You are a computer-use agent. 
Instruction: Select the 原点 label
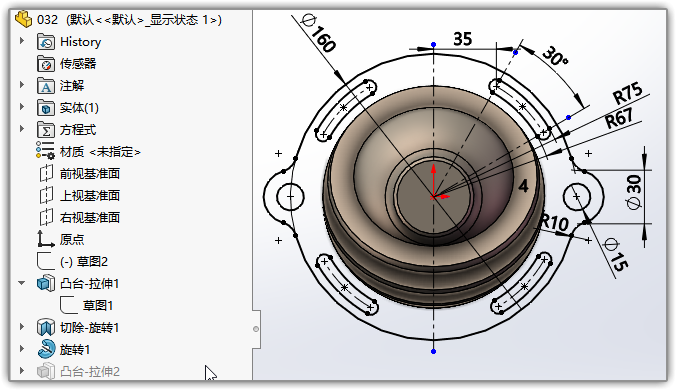coord(72,240)
